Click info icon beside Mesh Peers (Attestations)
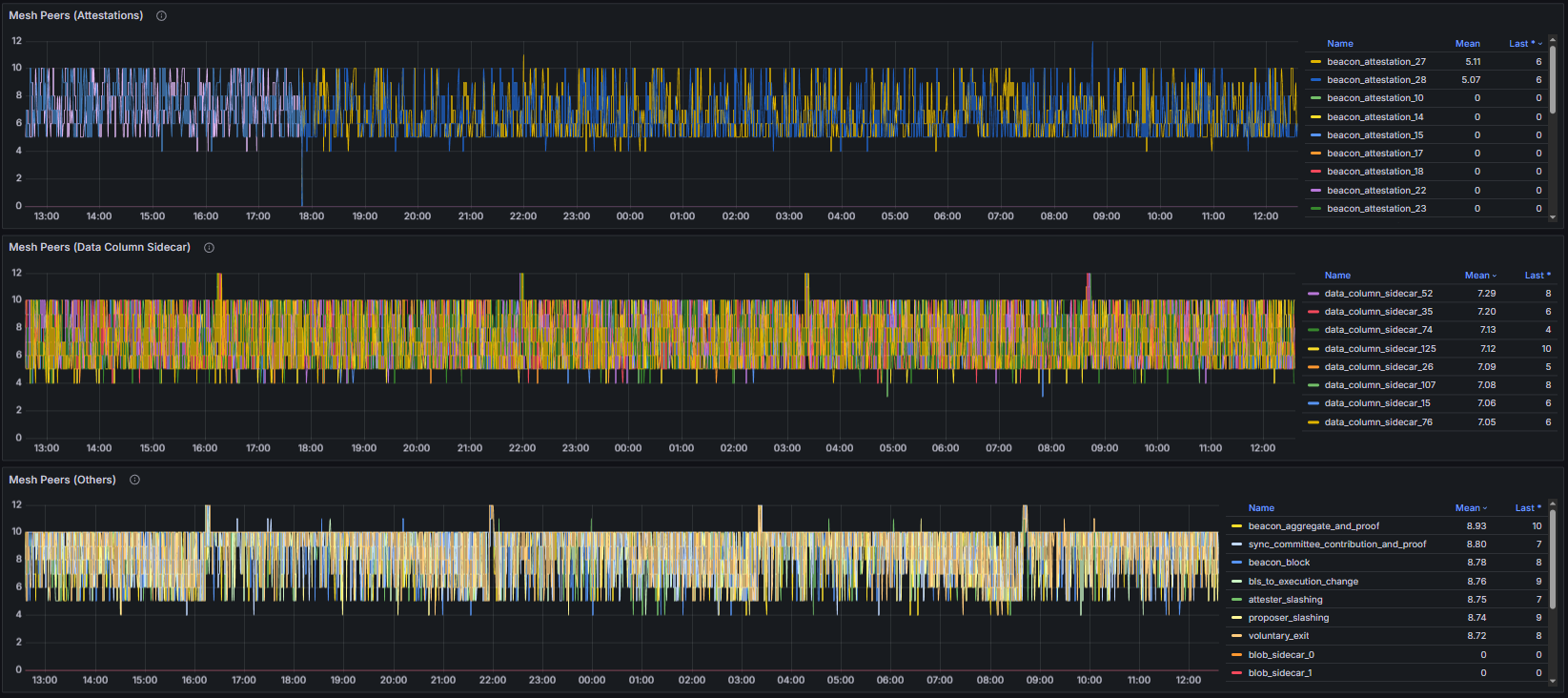 [x=161, y=16]
